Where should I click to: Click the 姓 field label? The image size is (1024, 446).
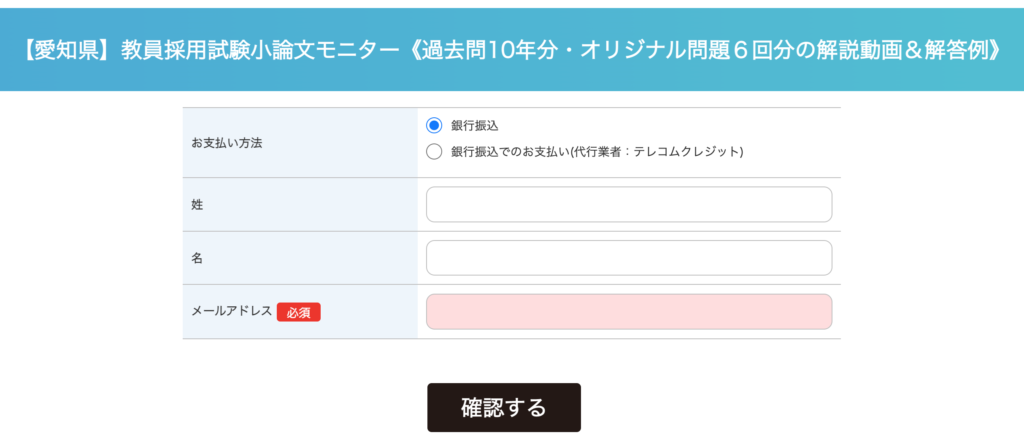pos(197,204)
